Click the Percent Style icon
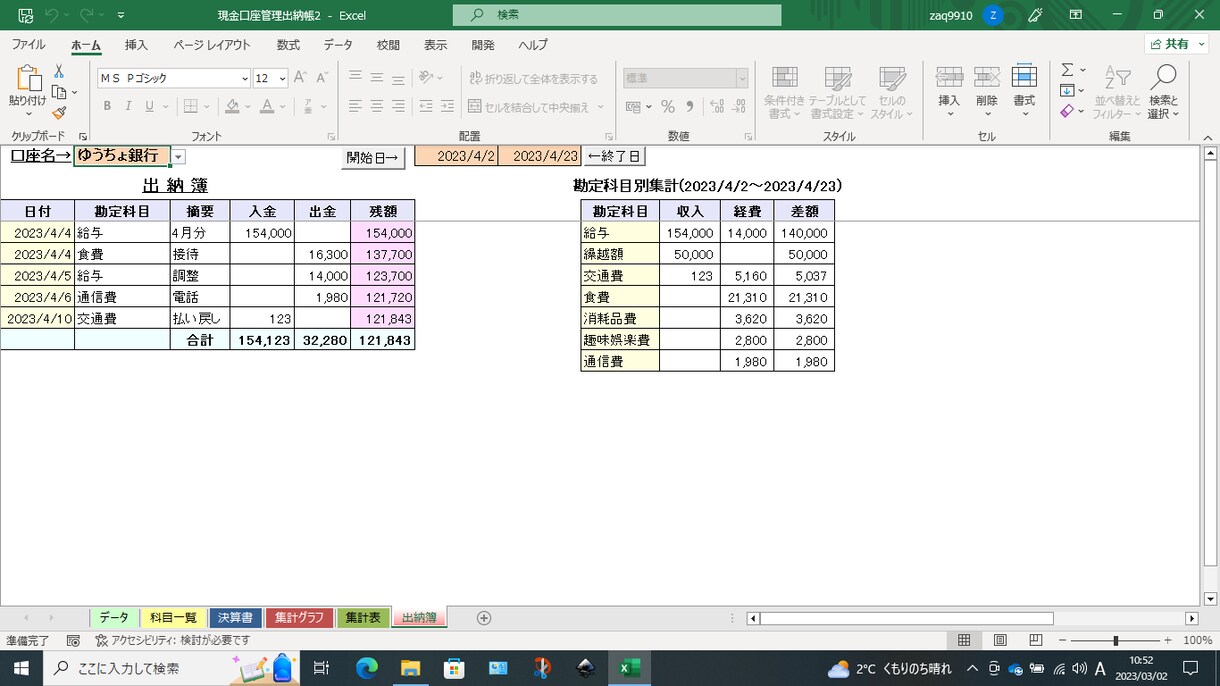Screen dimensions: 1220x686 (668, 107)
